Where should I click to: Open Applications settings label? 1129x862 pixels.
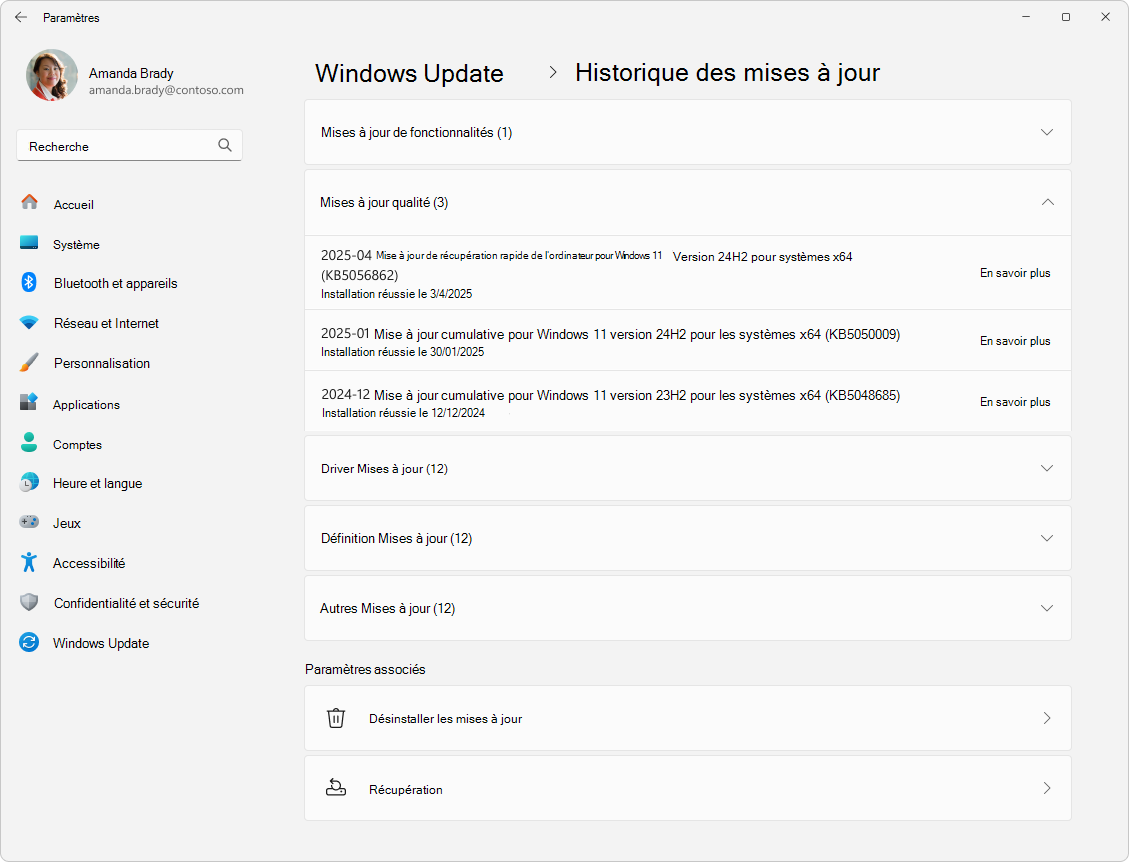click(86, 405)
